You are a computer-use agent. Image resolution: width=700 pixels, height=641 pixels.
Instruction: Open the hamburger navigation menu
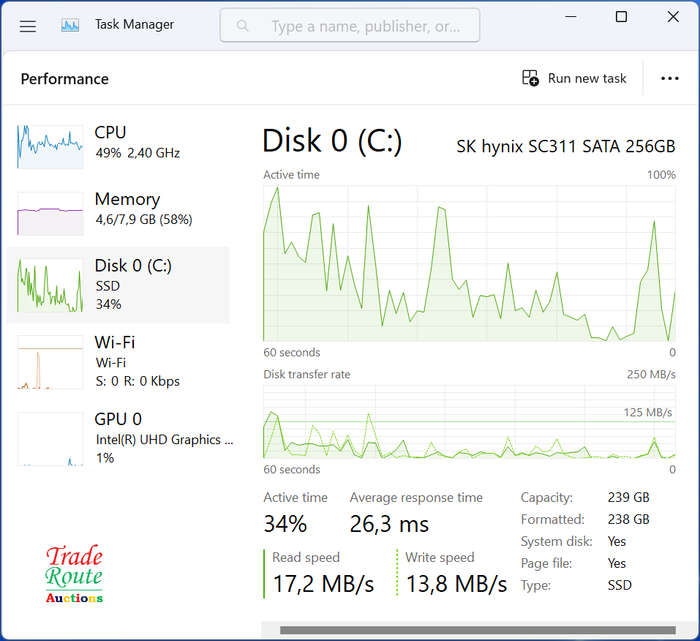point(28,26)
